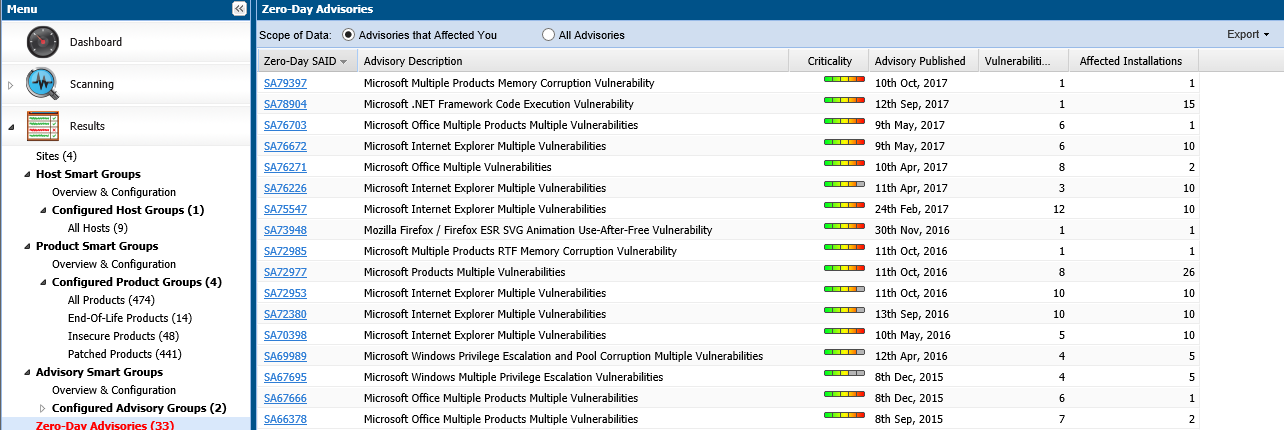
Task: Open advisory link SA78904
Action: pos(285,104)
